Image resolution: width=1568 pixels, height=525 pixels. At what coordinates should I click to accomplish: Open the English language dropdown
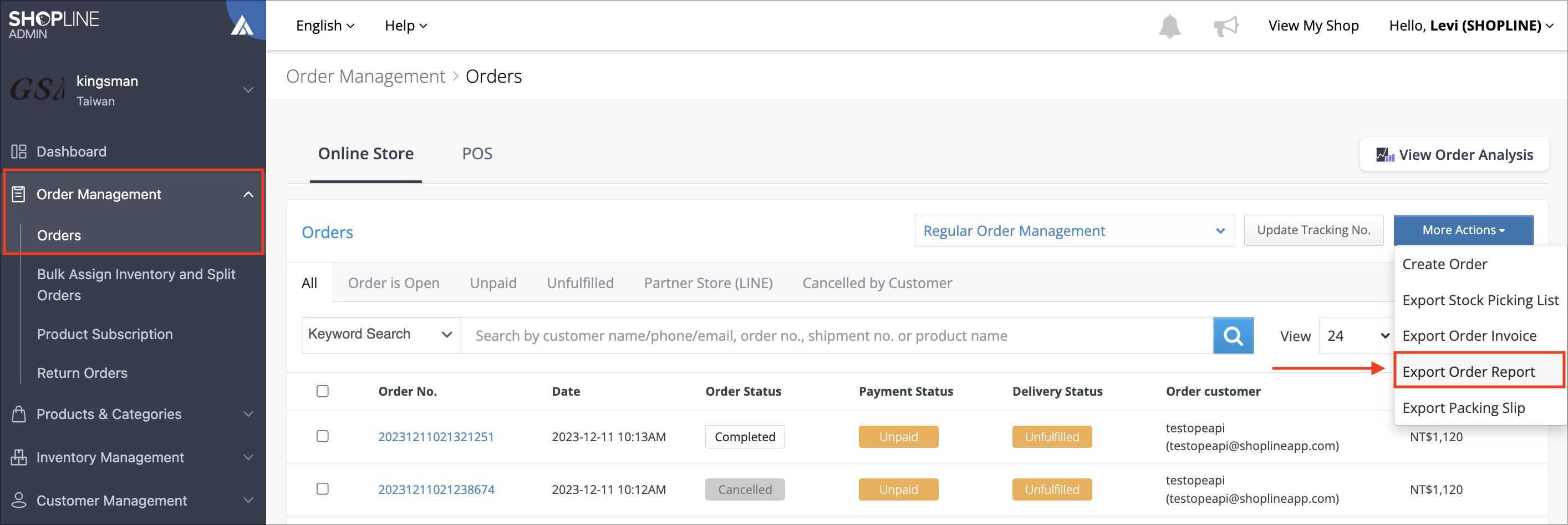tap(325, 26)
